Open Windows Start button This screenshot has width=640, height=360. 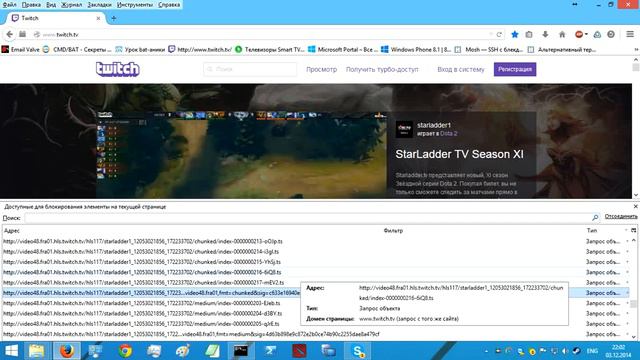click(x=11, y=351)
